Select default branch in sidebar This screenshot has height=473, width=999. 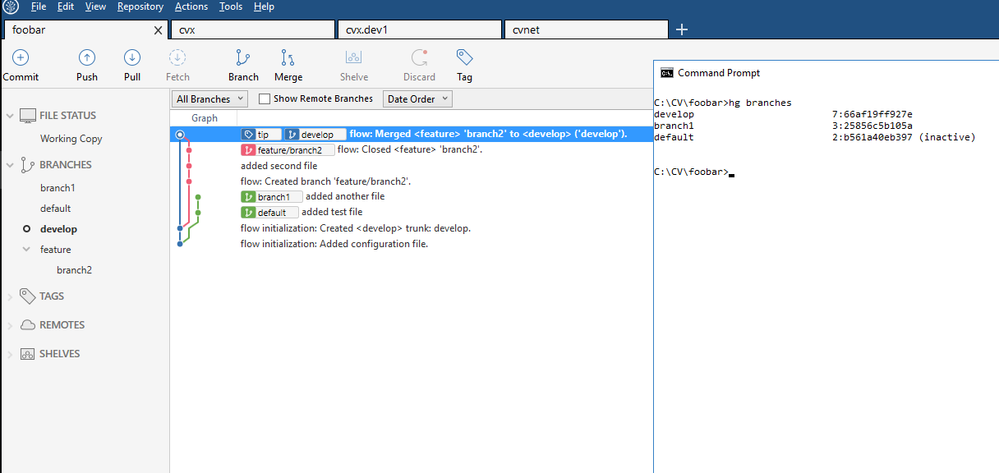(55, 208)
